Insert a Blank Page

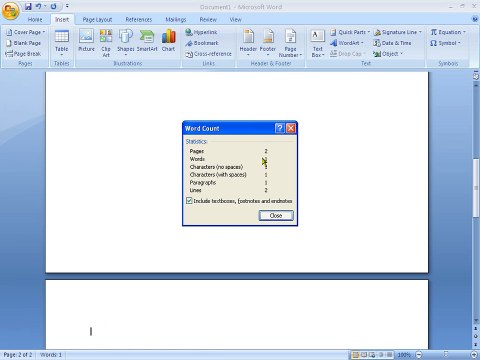(x=24, y=43)
